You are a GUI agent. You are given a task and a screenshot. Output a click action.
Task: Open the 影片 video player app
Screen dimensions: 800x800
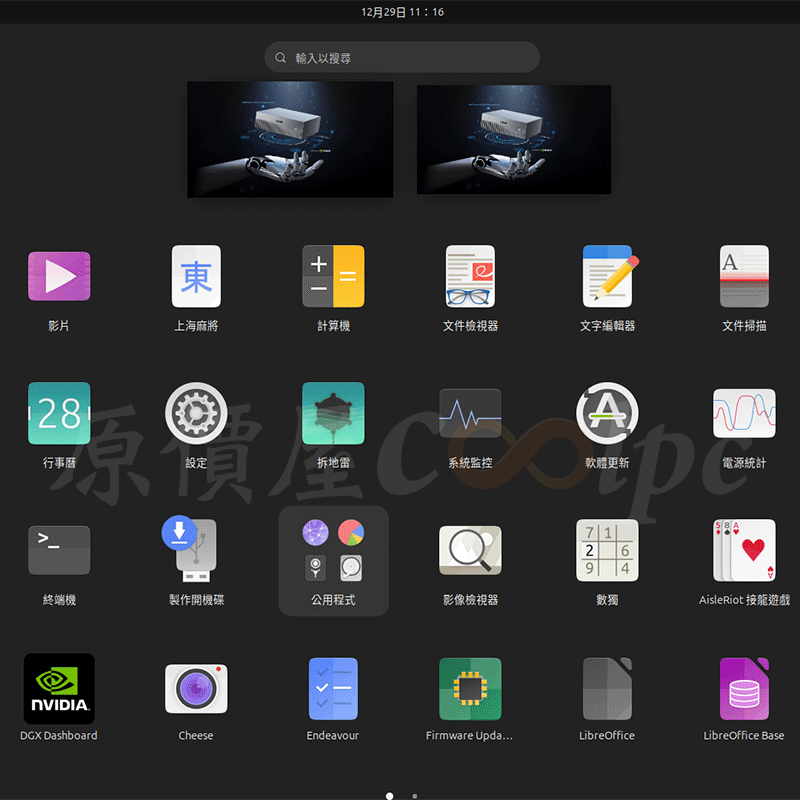(59, 277)
